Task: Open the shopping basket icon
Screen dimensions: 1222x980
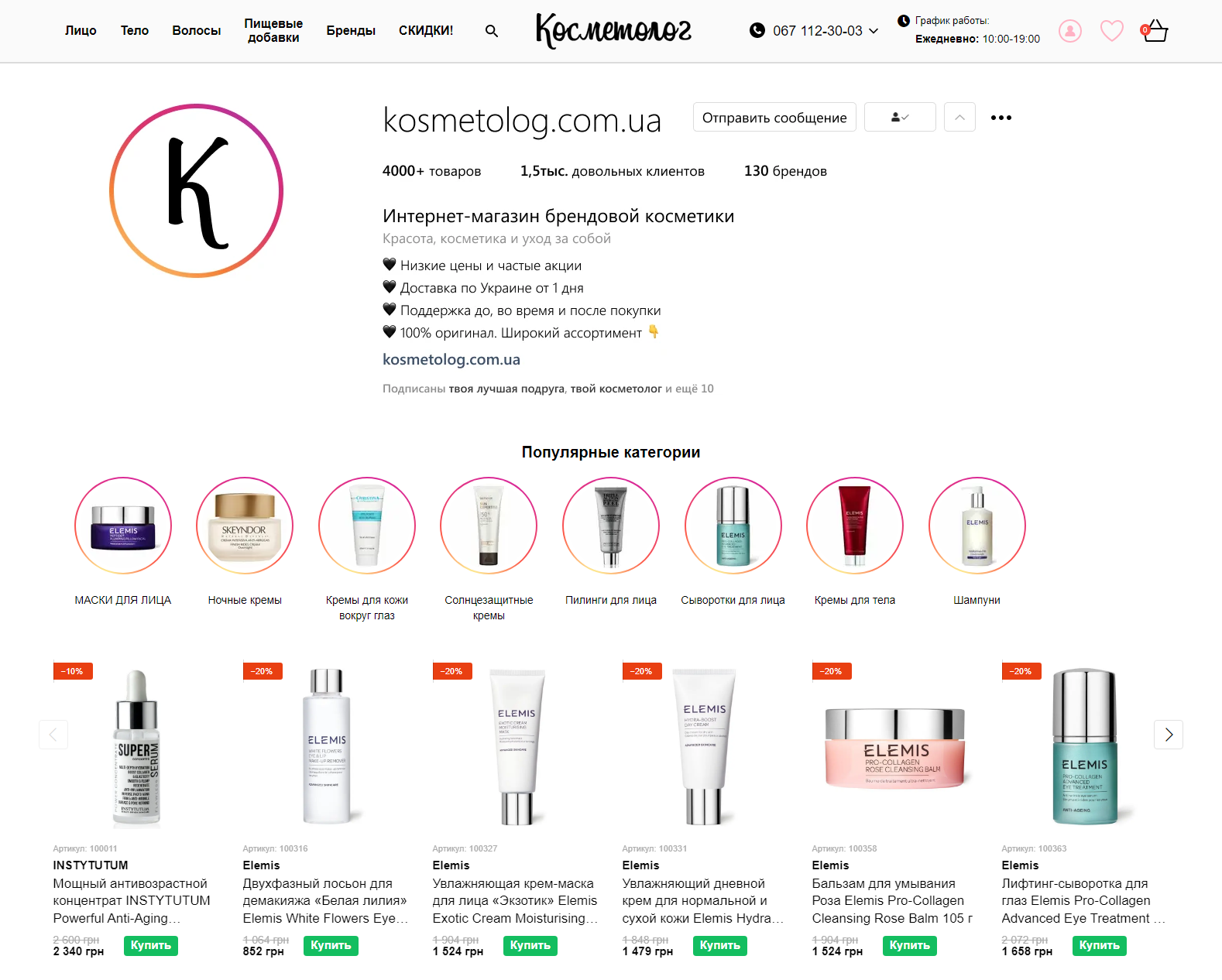Action: (x=1154, y=31)
